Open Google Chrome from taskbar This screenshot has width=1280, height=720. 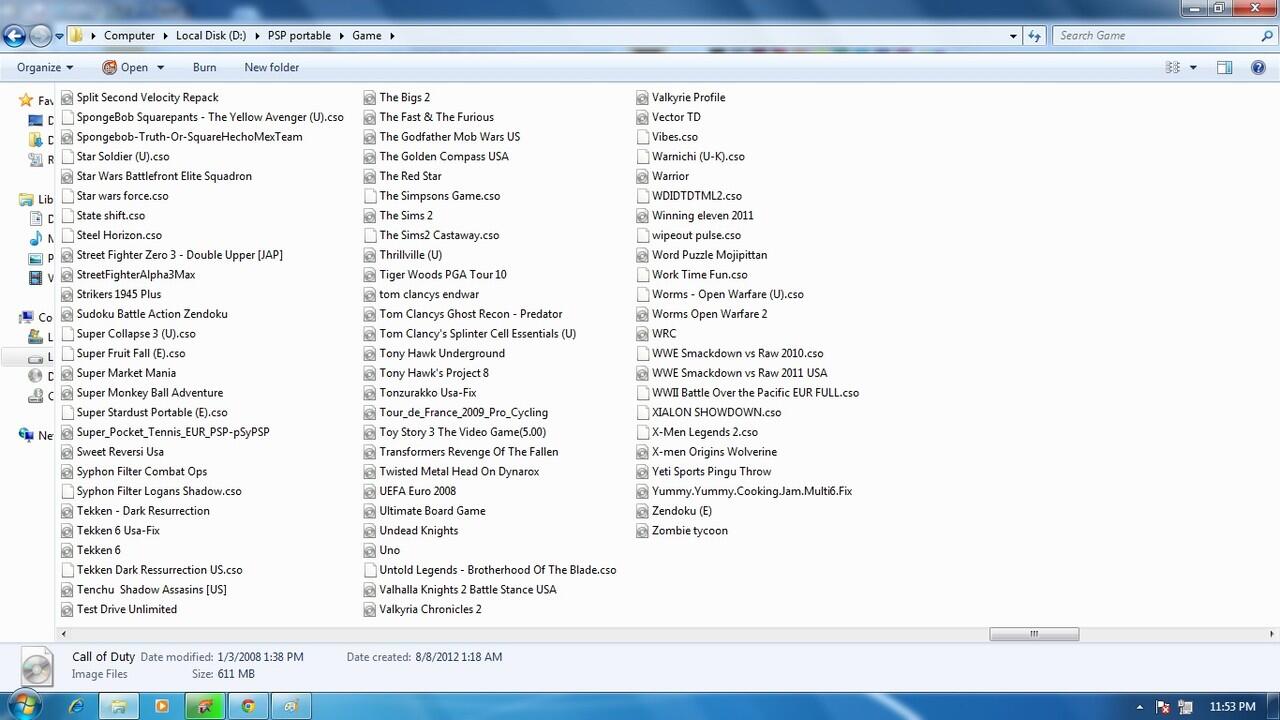point(248,706)
